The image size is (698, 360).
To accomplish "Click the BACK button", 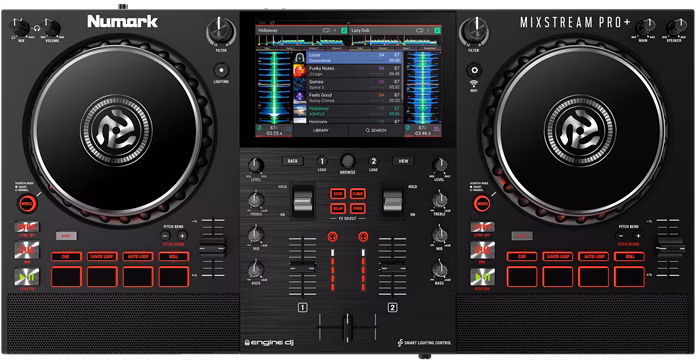I will [x=292, y=161].
